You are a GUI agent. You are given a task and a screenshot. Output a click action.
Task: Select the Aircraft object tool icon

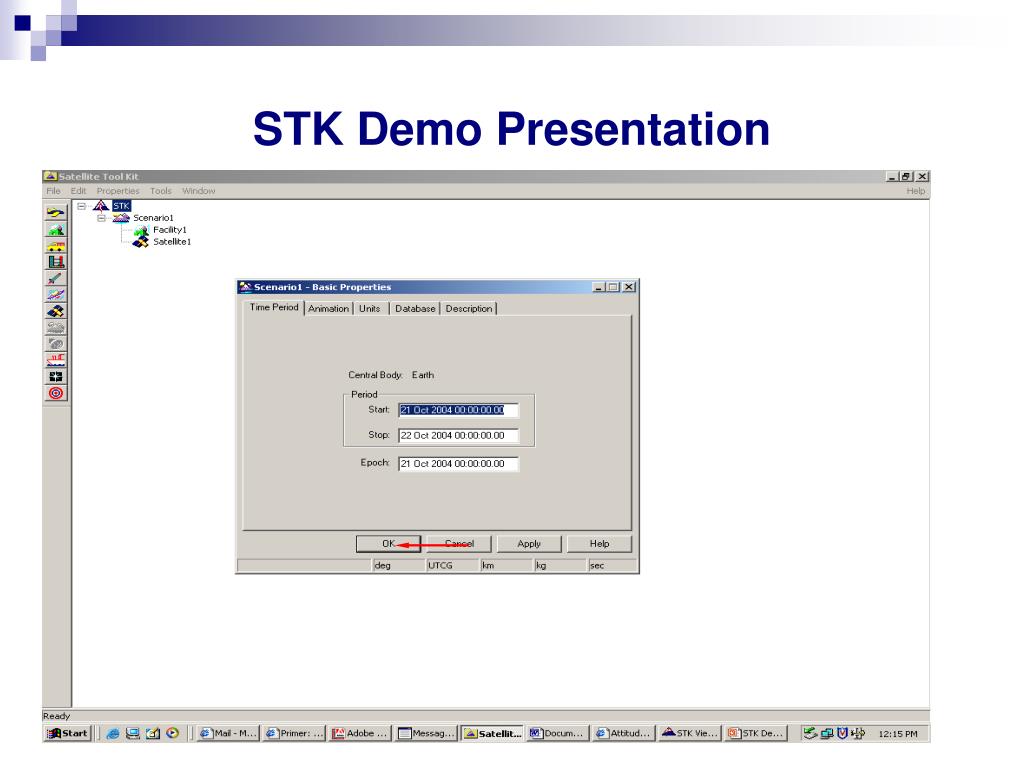pos(56,213)
